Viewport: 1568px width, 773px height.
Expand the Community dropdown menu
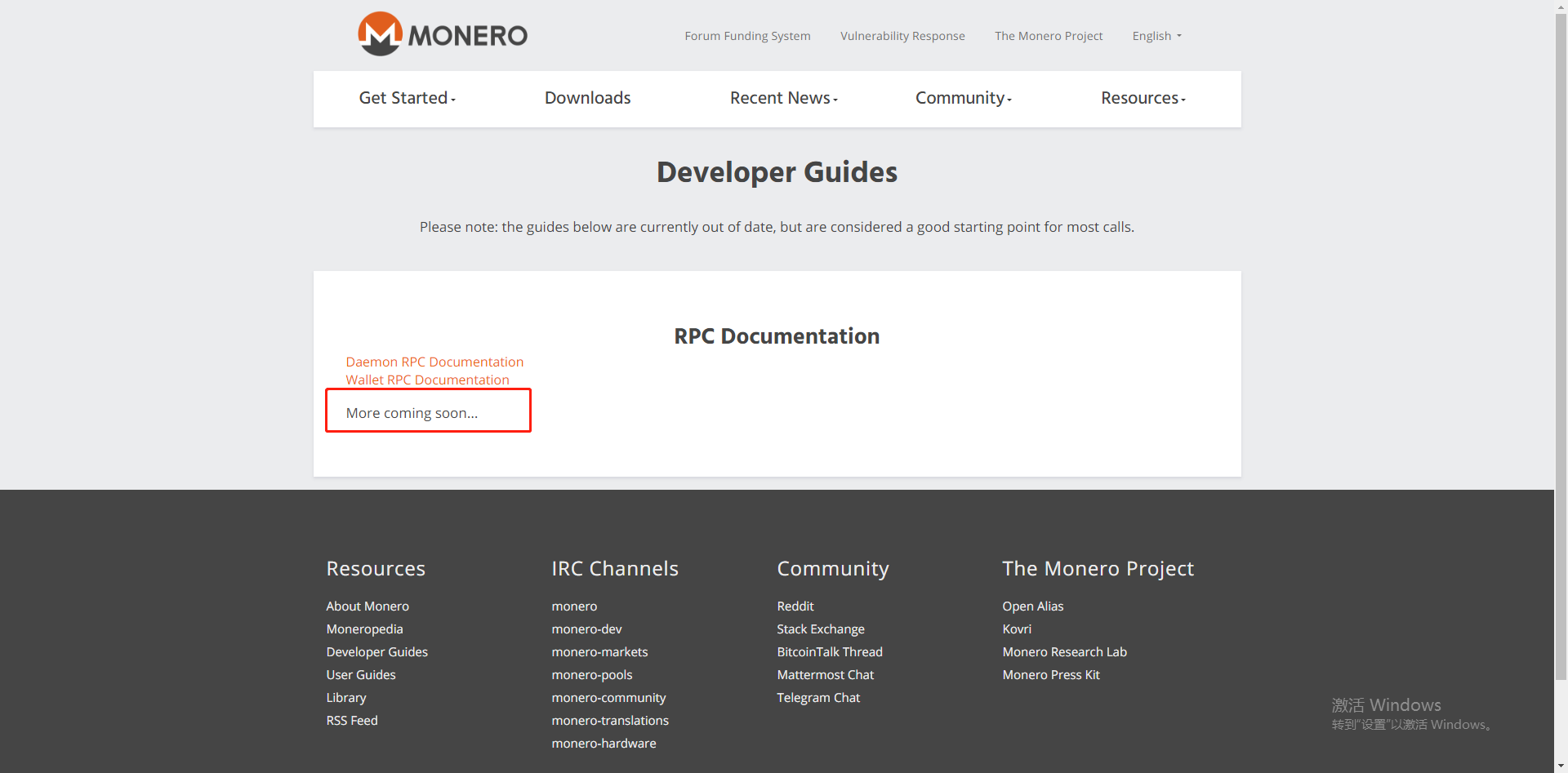click(x=963, y=98)
